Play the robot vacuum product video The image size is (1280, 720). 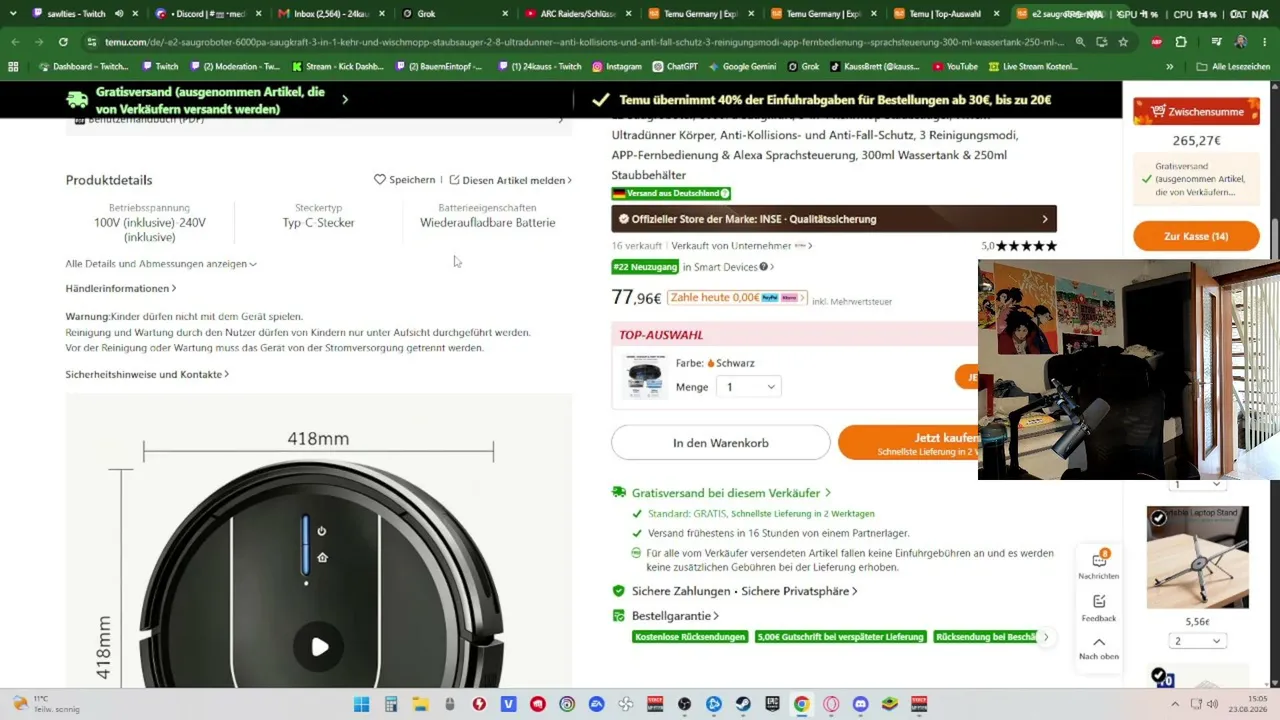319,647
